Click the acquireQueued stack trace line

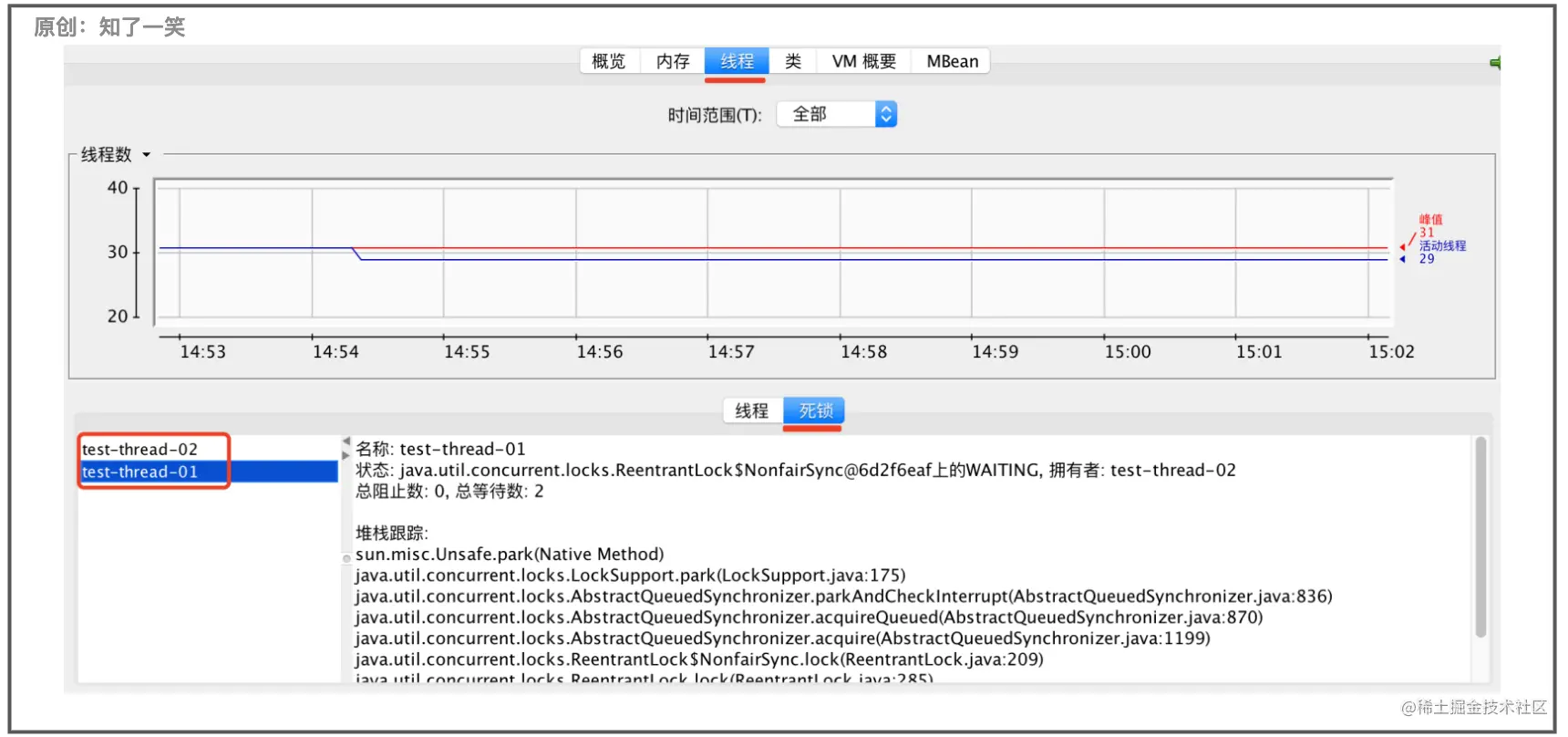(809, 617)
